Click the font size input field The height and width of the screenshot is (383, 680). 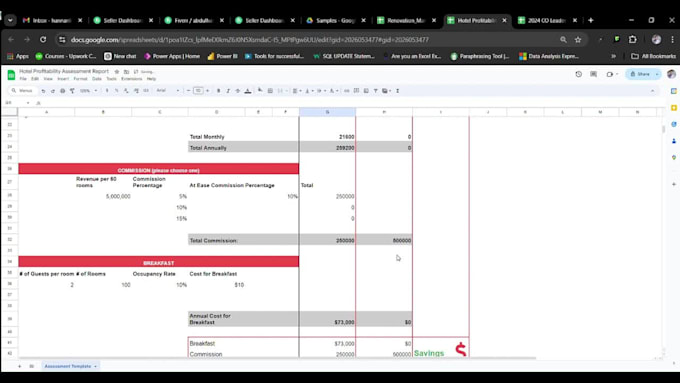(198, 91)
